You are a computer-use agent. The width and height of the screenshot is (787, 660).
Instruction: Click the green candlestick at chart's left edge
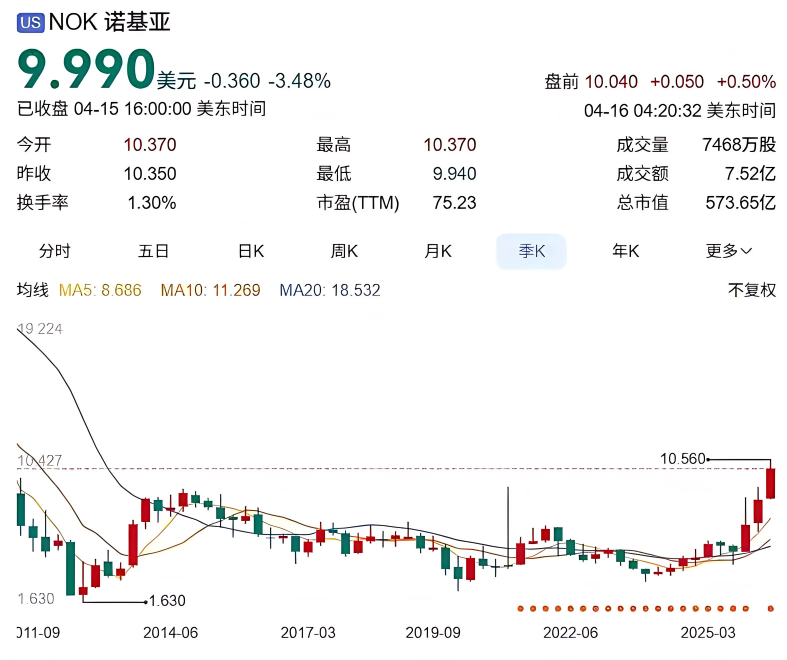[x=20, y=508]
